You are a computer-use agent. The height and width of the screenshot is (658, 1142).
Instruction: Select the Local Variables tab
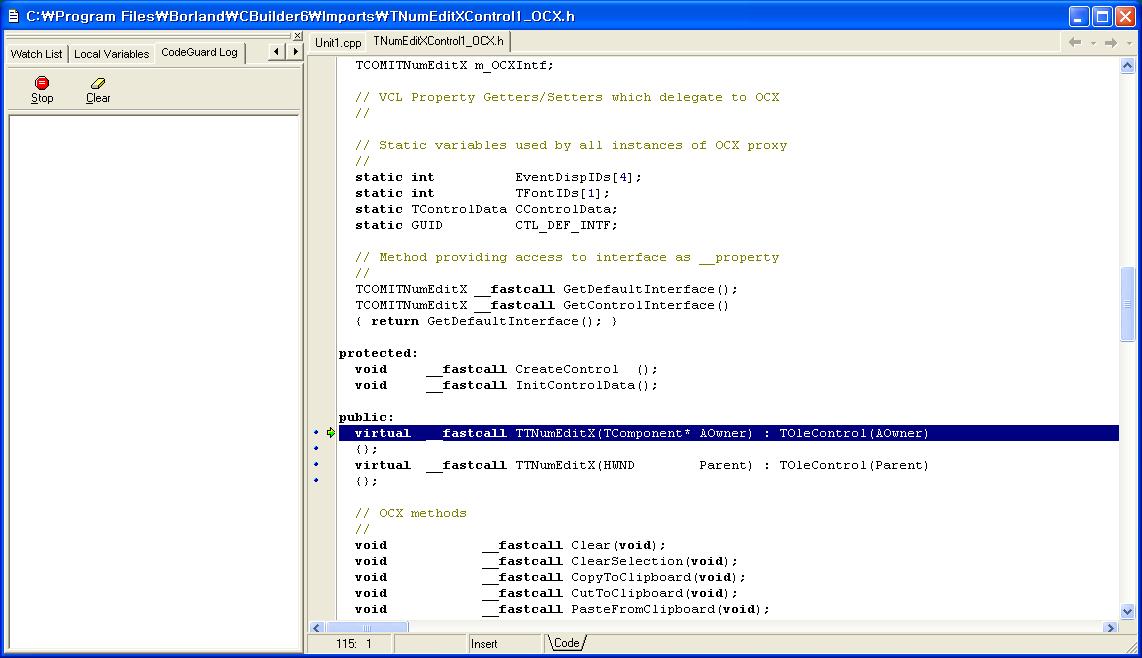click(x=111, y=54)
